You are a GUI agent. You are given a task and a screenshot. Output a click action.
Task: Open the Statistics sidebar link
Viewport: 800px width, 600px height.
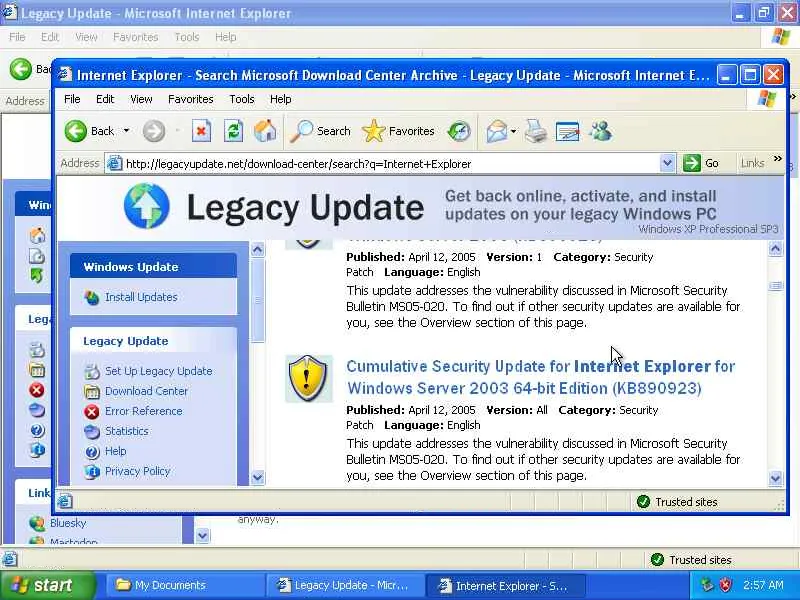pos(127,431)
